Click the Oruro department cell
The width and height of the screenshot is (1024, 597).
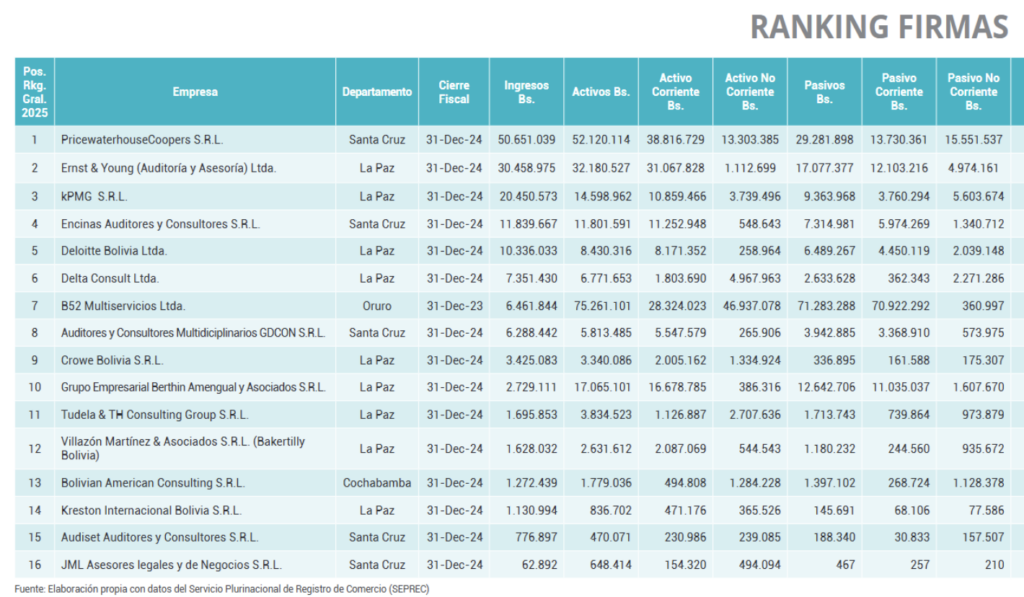(x=377, y=306)
